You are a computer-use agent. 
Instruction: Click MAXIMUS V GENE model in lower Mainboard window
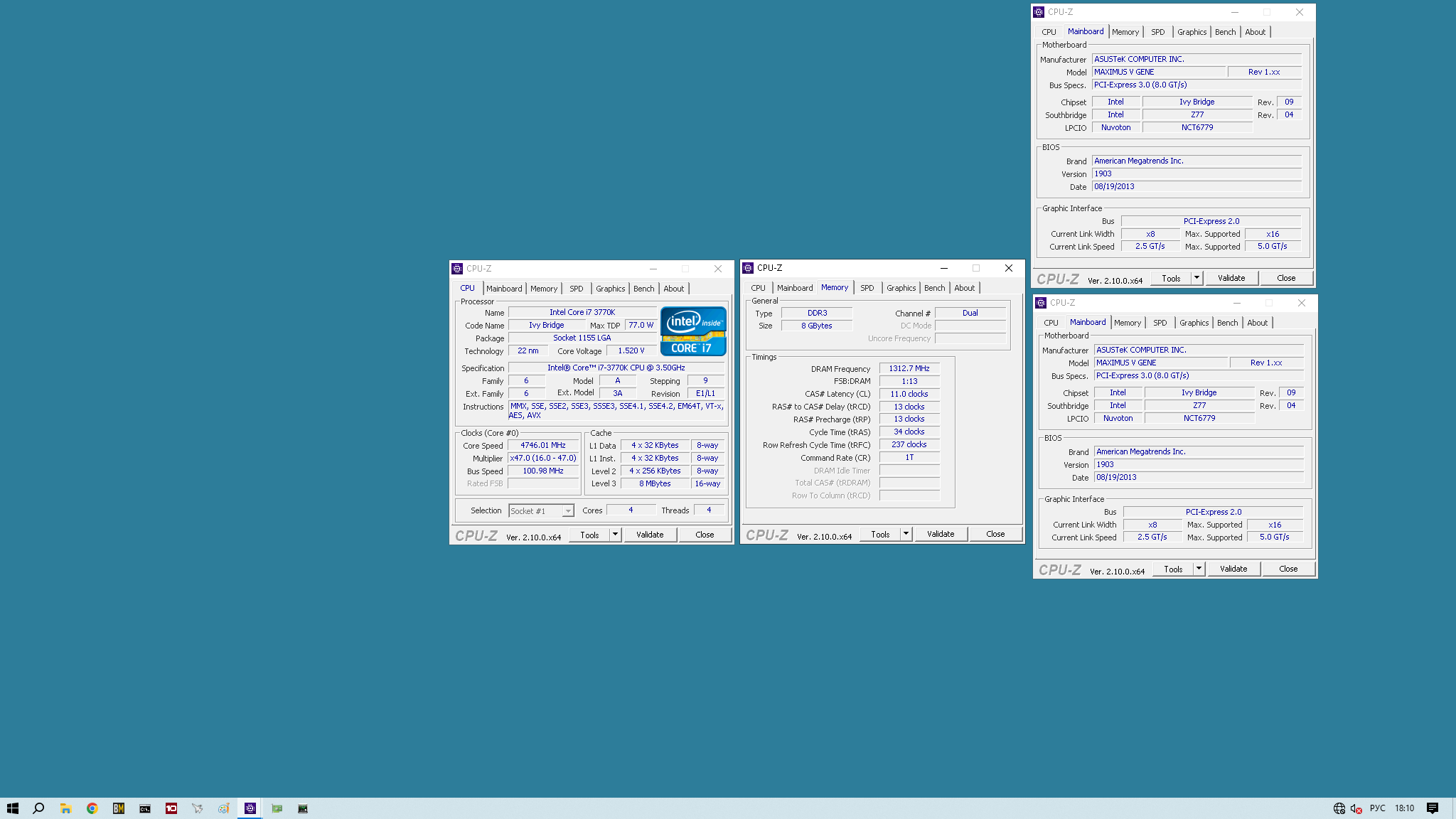1161,363
